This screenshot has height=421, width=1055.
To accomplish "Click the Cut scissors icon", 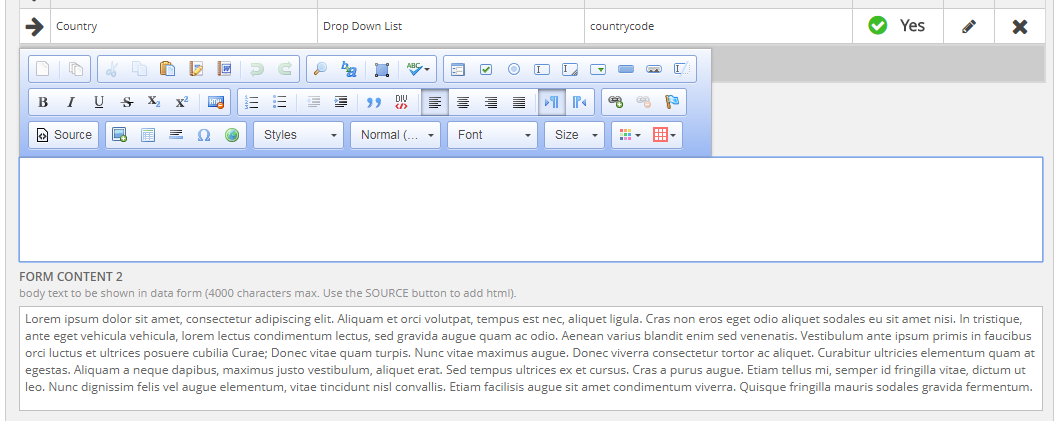I will (112, 69).
